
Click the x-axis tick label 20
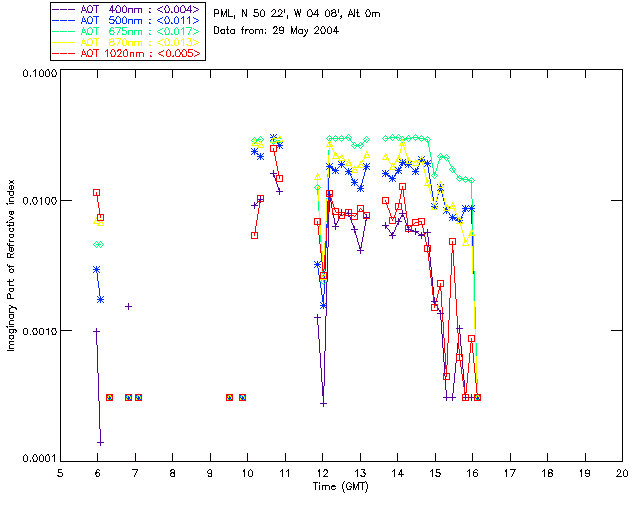pyautogui.click(x=622, y=473)
